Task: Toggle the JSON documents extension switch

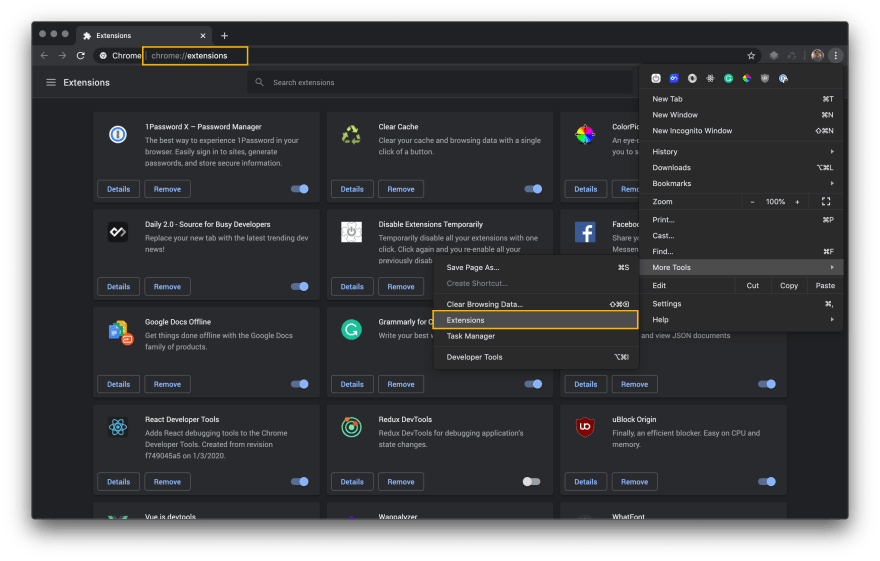Action: (x=767, y=384)
